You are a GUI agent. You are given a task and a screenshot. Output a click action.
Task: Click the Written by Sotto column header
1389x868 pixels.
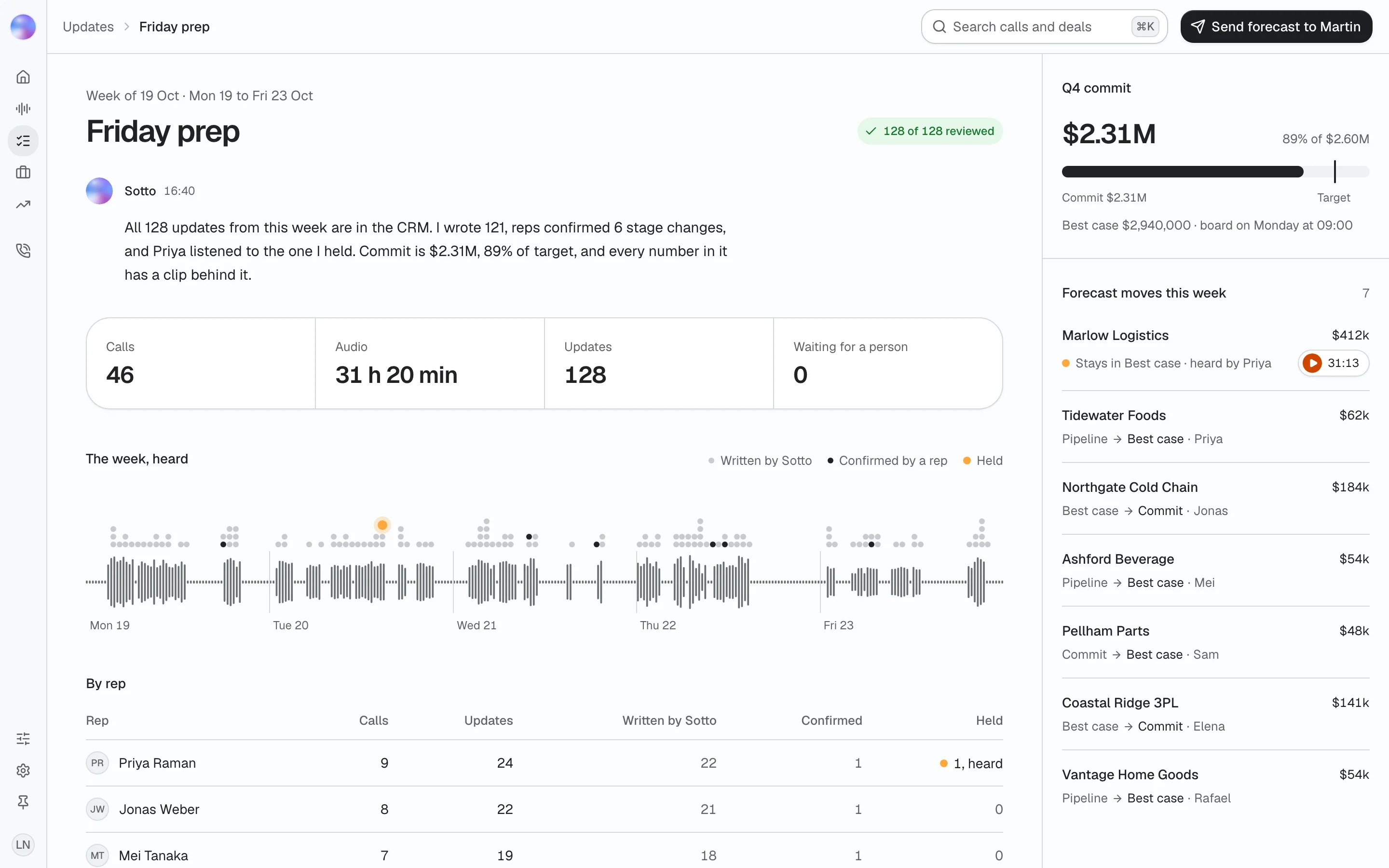pos(669,720)
